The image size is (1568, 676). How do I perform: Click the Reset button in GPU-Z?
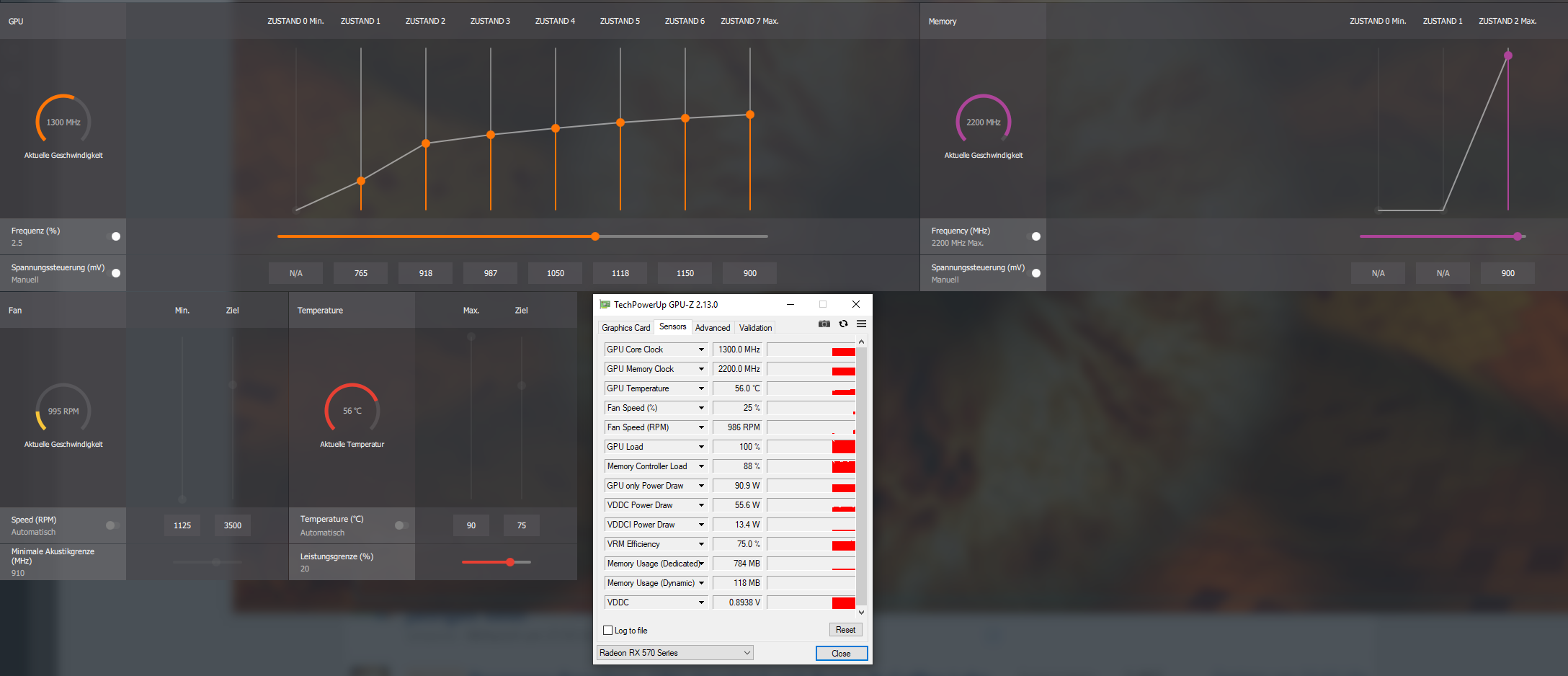click(845, 630)
